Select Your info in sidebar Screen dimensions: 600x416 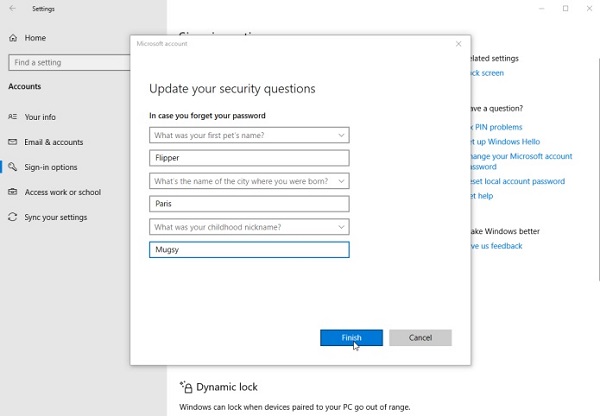click(x=40, y=117)
